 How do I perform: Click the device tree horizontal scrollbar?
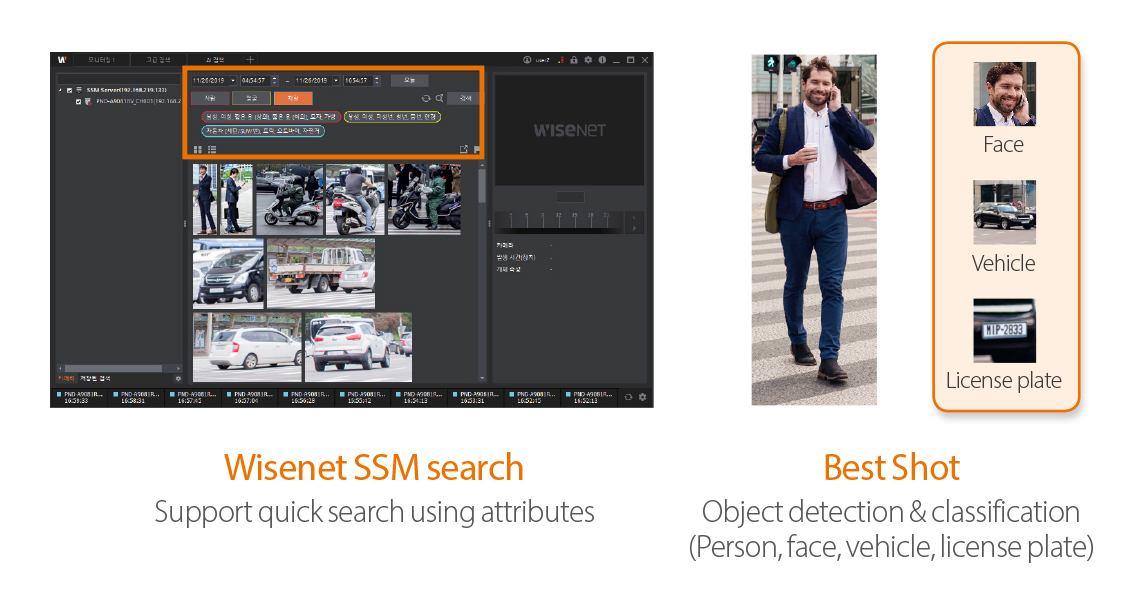tap(119, 369)
